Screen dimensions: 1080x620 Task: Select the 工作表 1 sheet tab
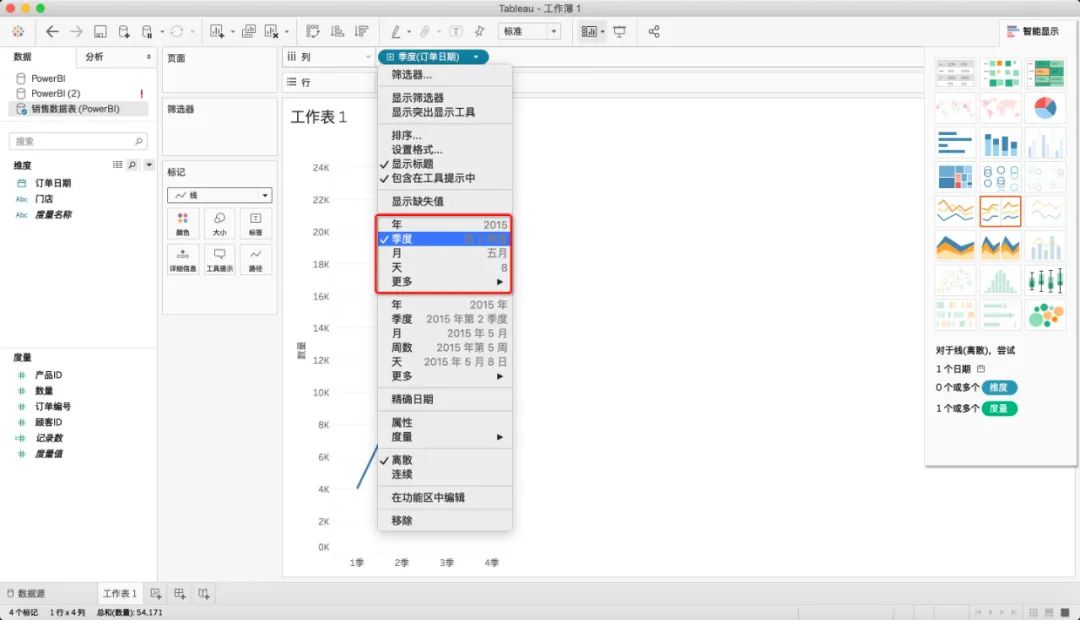[x=120, y=593]
